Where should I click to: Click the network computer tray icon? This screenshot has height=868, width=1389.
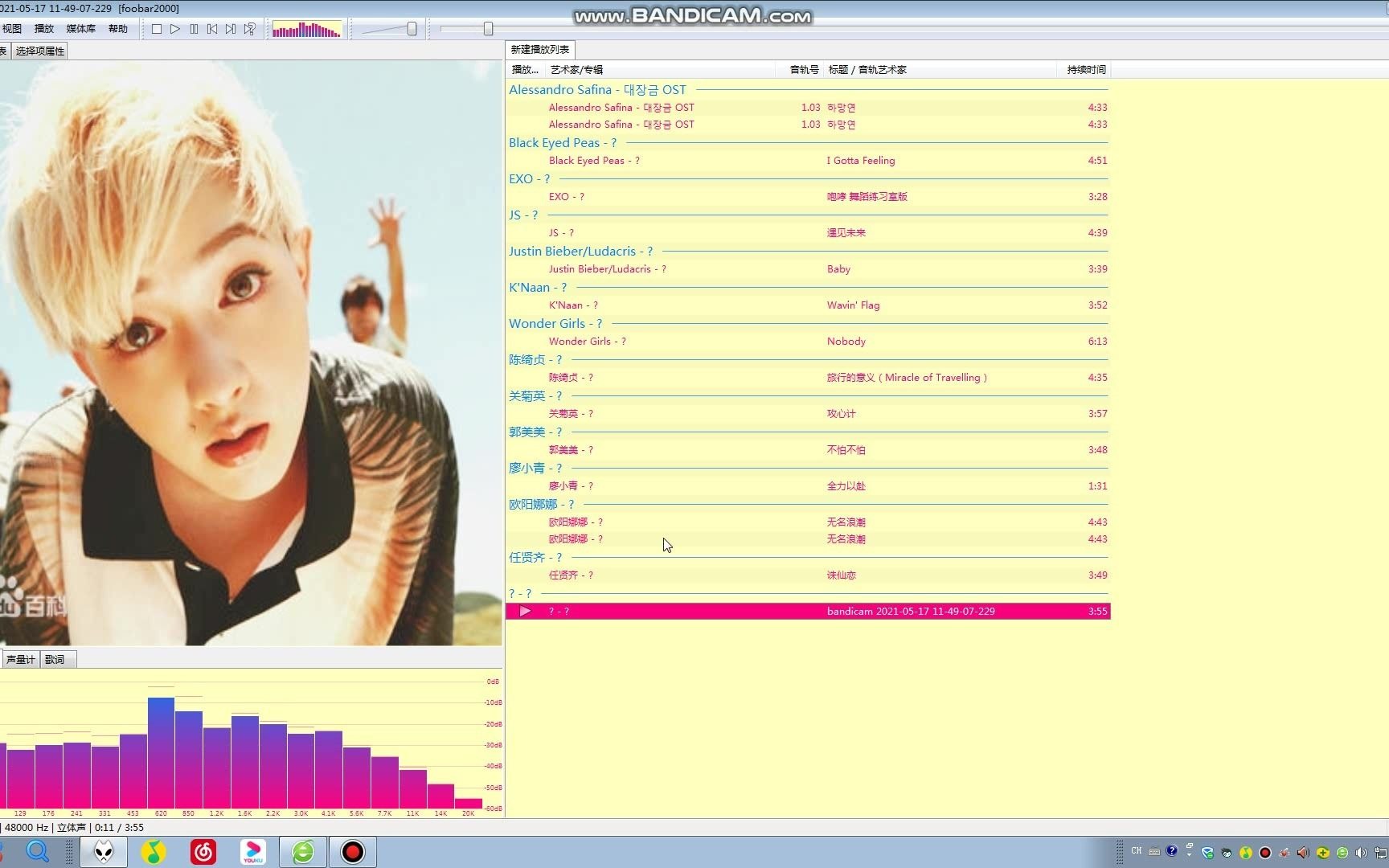click(x=1381, y=853)
